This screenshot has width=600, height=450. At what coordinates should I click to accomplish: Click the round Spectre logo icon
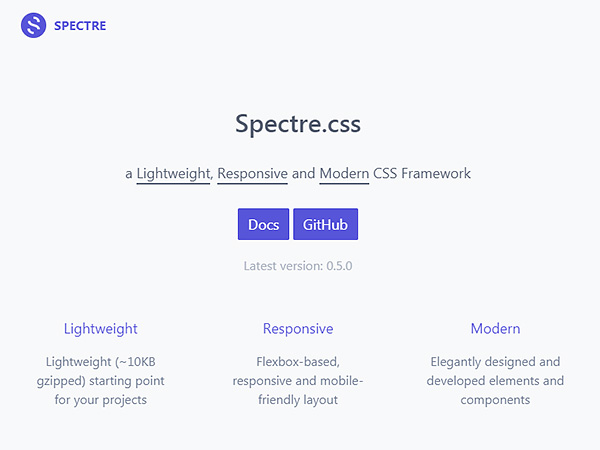point(33,26)
